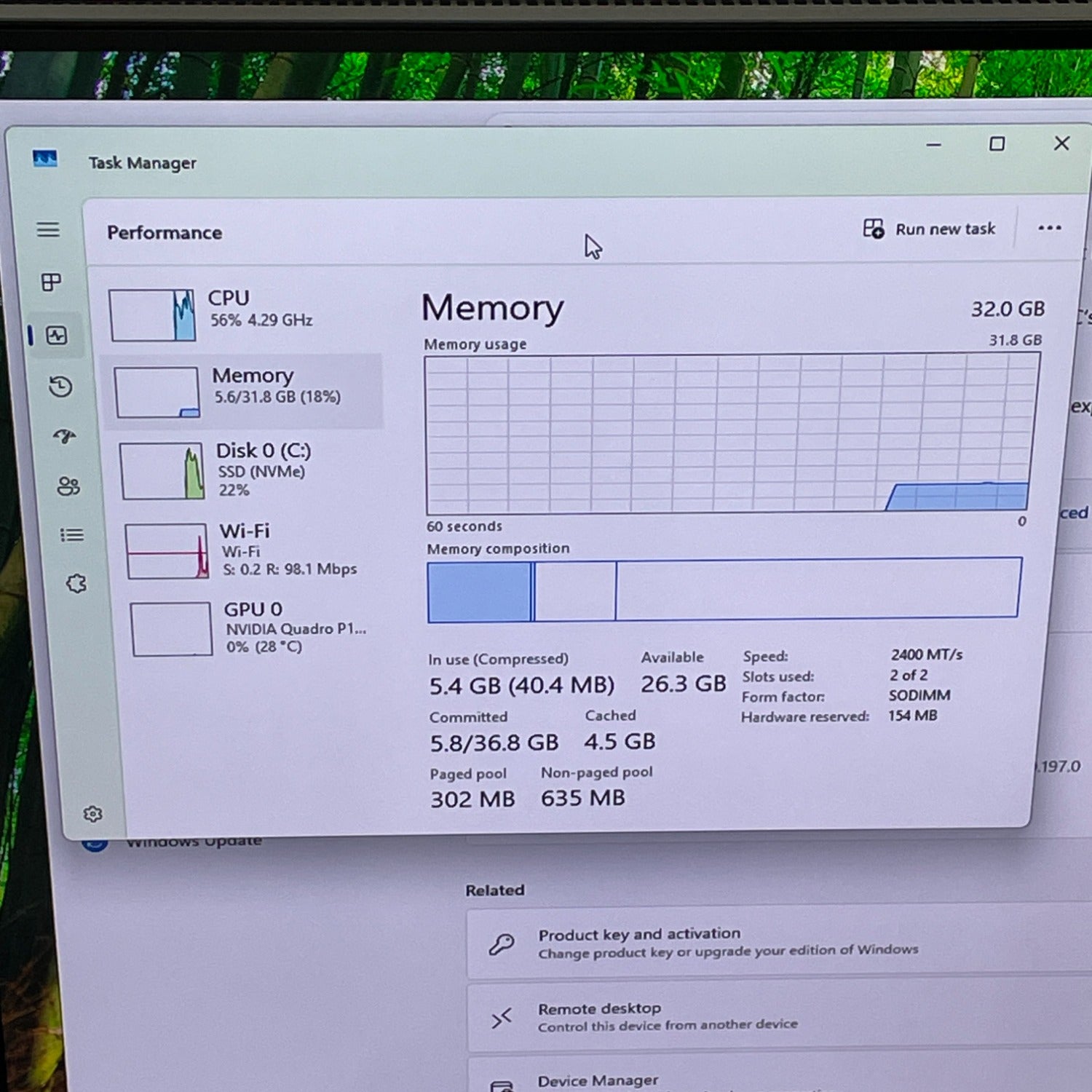This screenshot has height=1092, width=1092.
Task: Click the Memory composition bar
Action: (x=724, y=590)
